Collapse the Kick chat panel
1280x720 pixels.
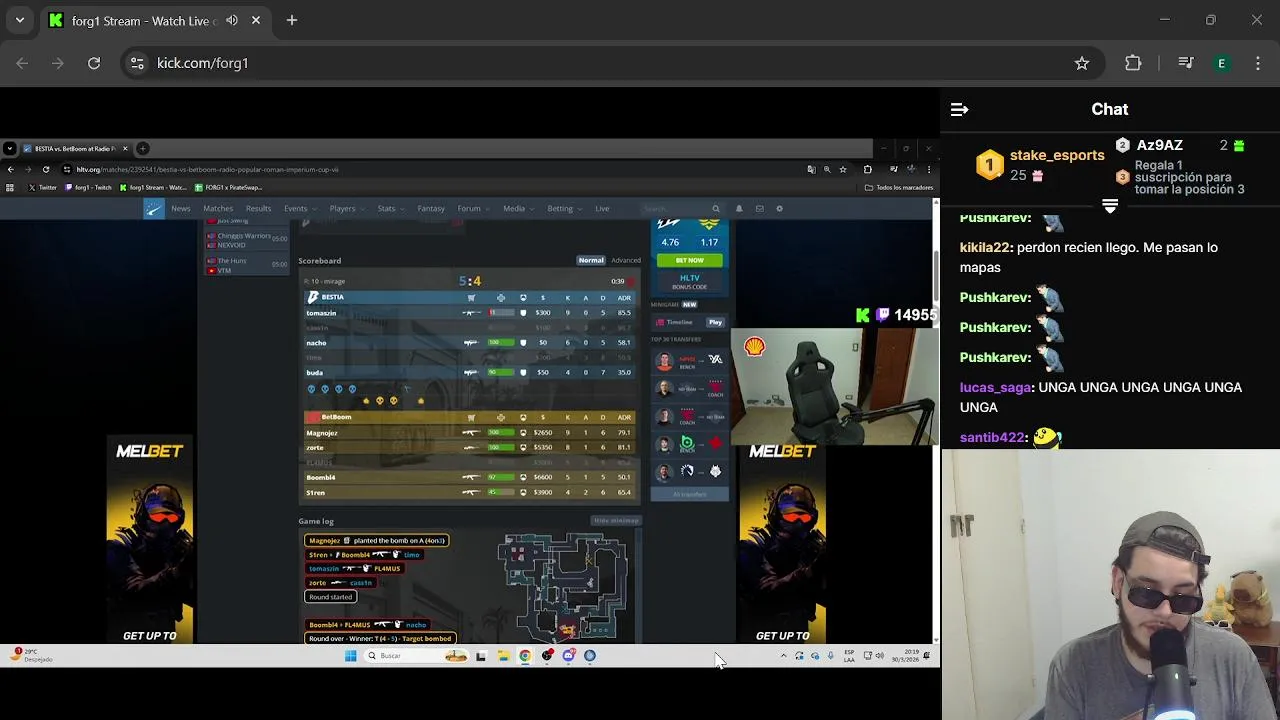click(x=959, y=109)
